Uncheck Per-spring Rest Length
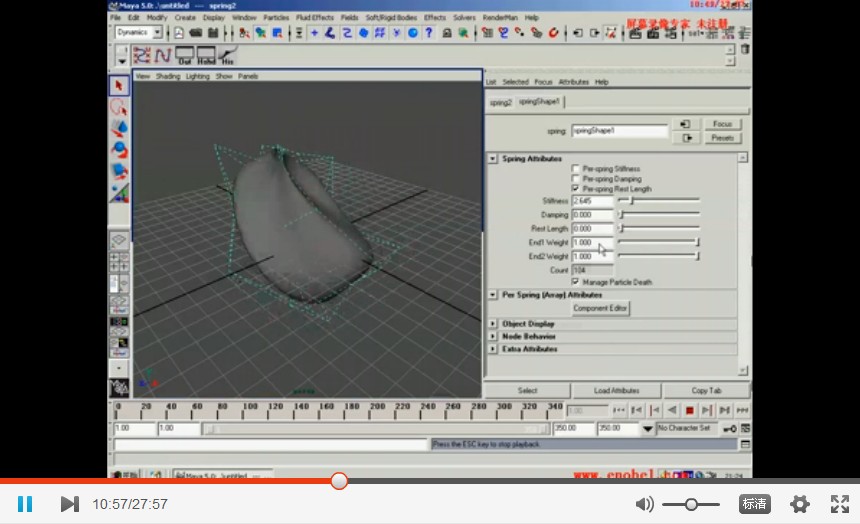Viewport: 860px width, 524px height. 575,188
